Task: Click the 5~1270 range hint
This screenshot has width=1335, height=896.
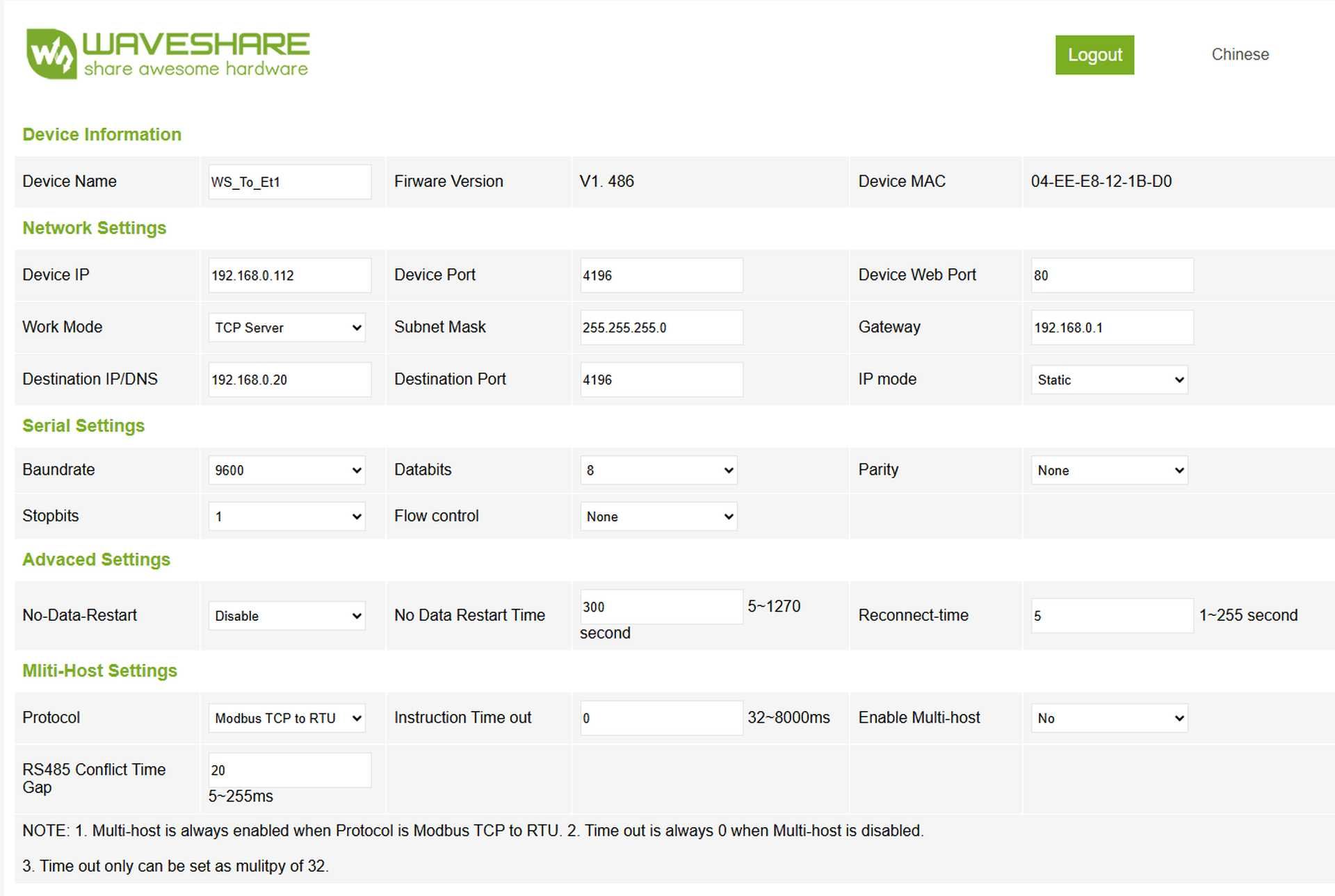Action: [x=774, y=606]
